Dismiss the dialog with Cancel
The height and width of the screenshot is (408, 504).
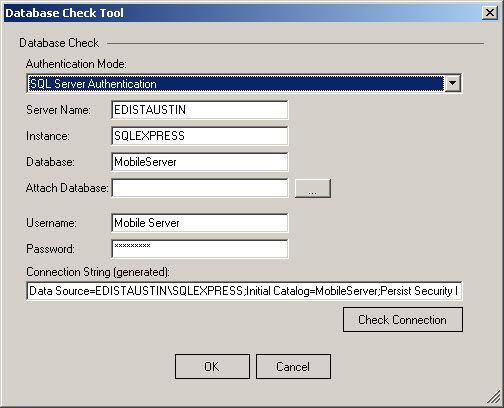[293, 367]
